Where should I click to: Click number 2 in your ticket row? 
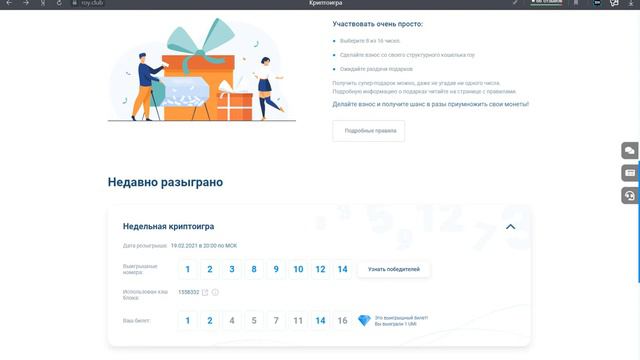click(210, 321)
